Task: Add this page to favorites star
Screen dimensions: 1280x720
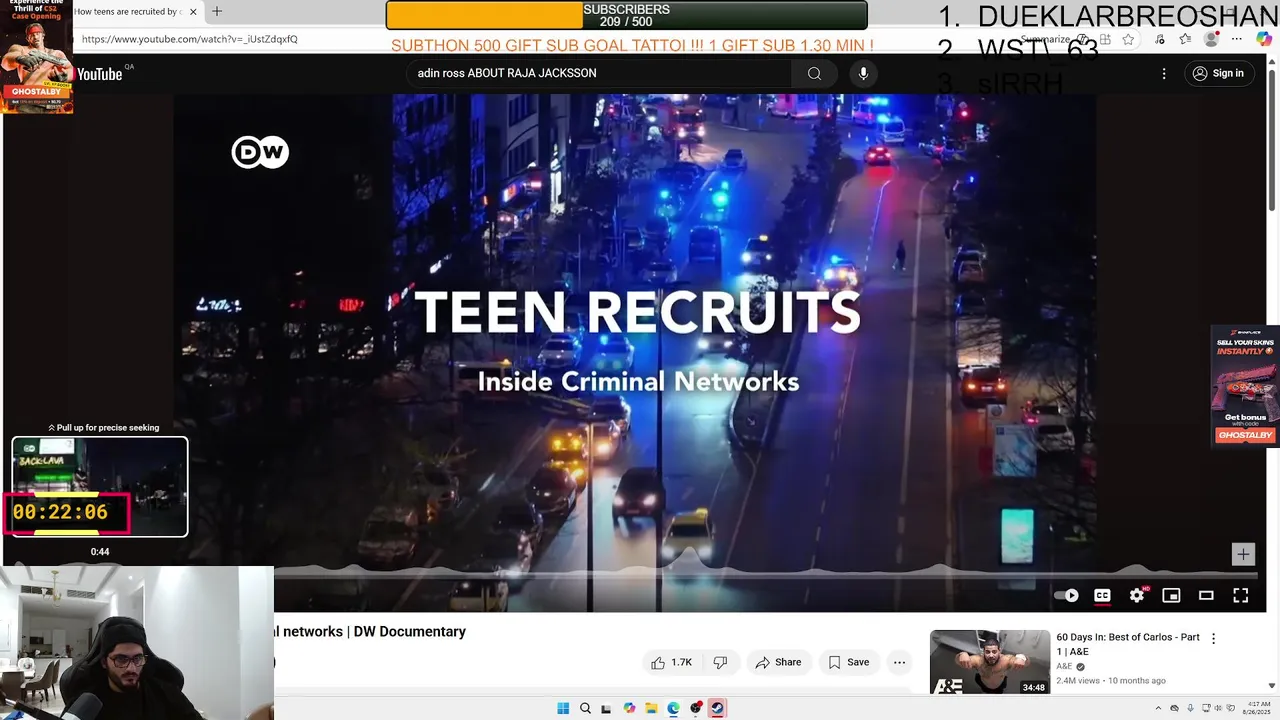Action: (1128, 39)
